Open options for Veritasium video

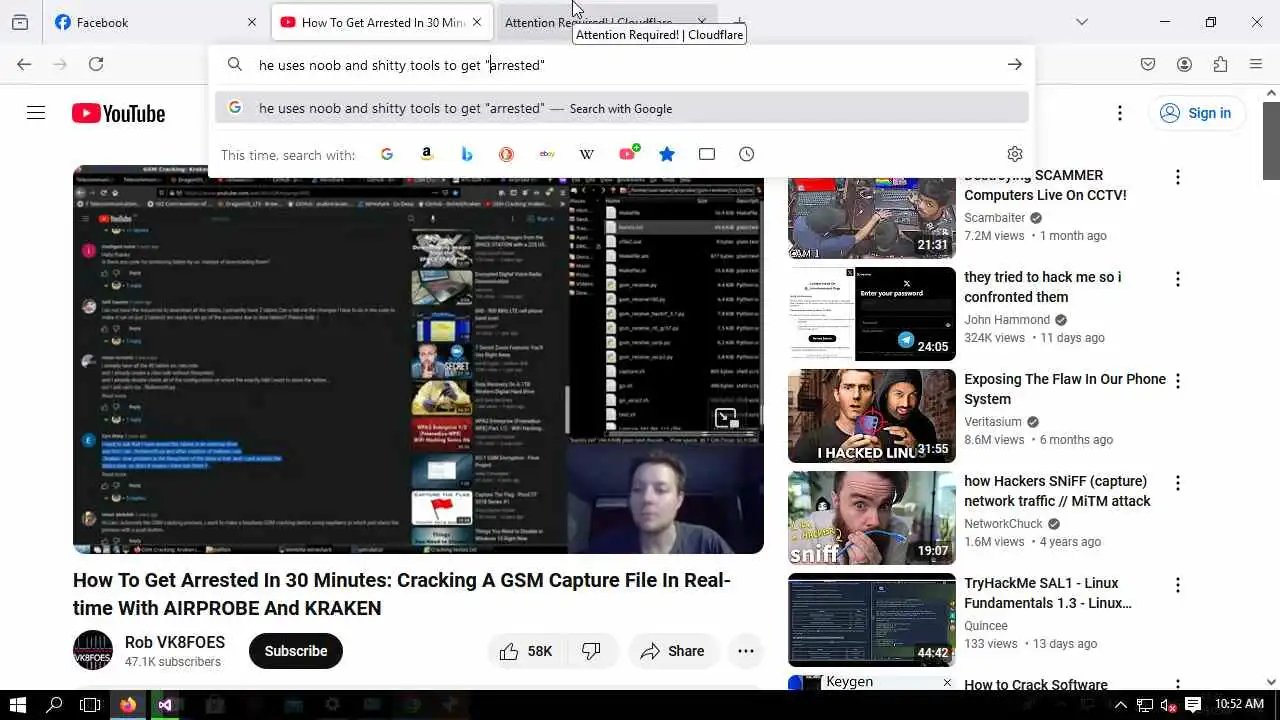[1178, 381]
